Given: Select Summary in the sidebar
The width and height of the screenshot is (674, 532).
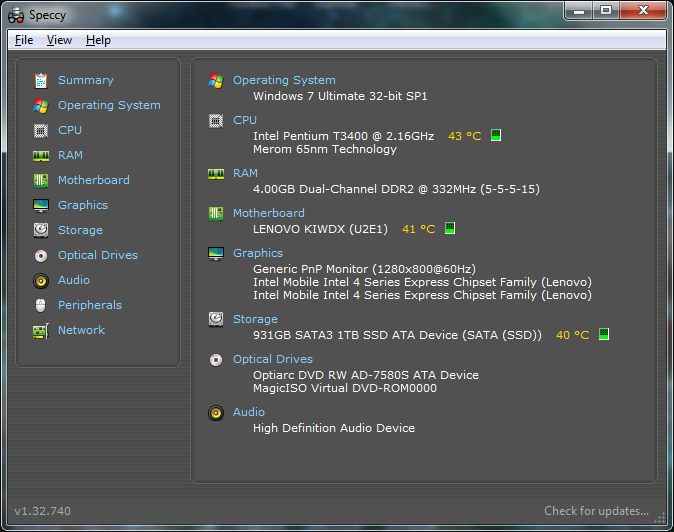Looking at the screenshot, I should pyautogui.click(x=86, y=80).
